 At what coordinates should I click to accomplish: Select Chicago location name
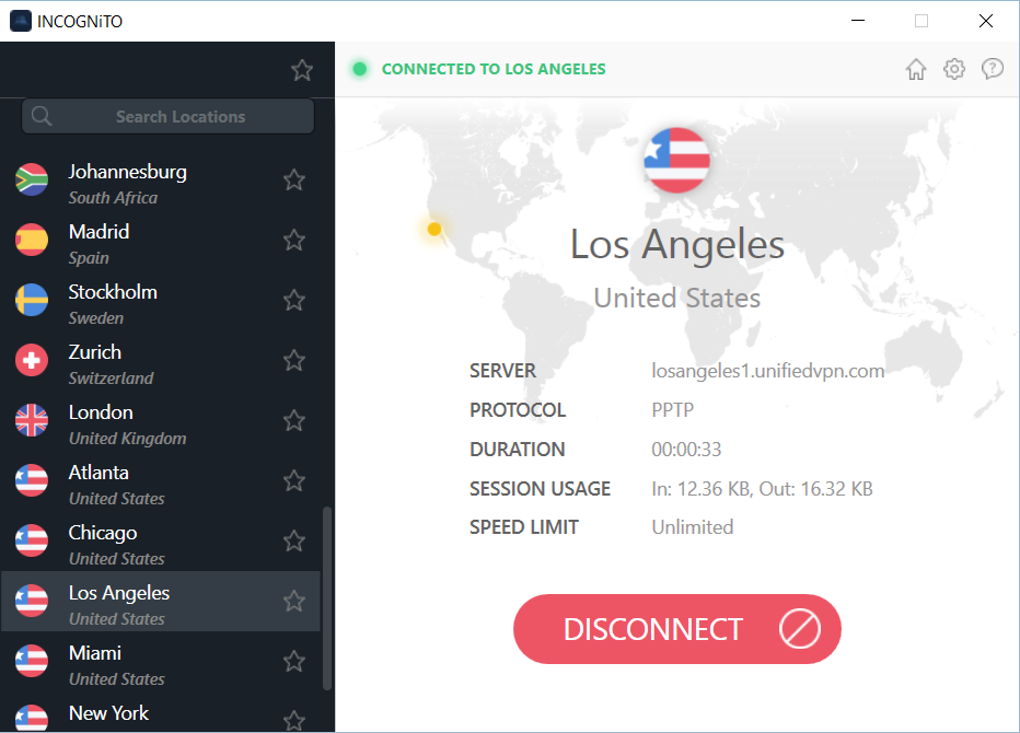coord(103,533)
